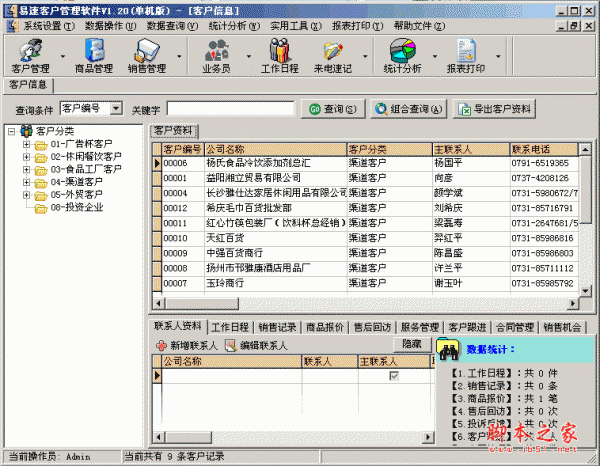The image size is (600, 466).
Task: Collapse the 客户分类 tree root
Action: [11, 131]
